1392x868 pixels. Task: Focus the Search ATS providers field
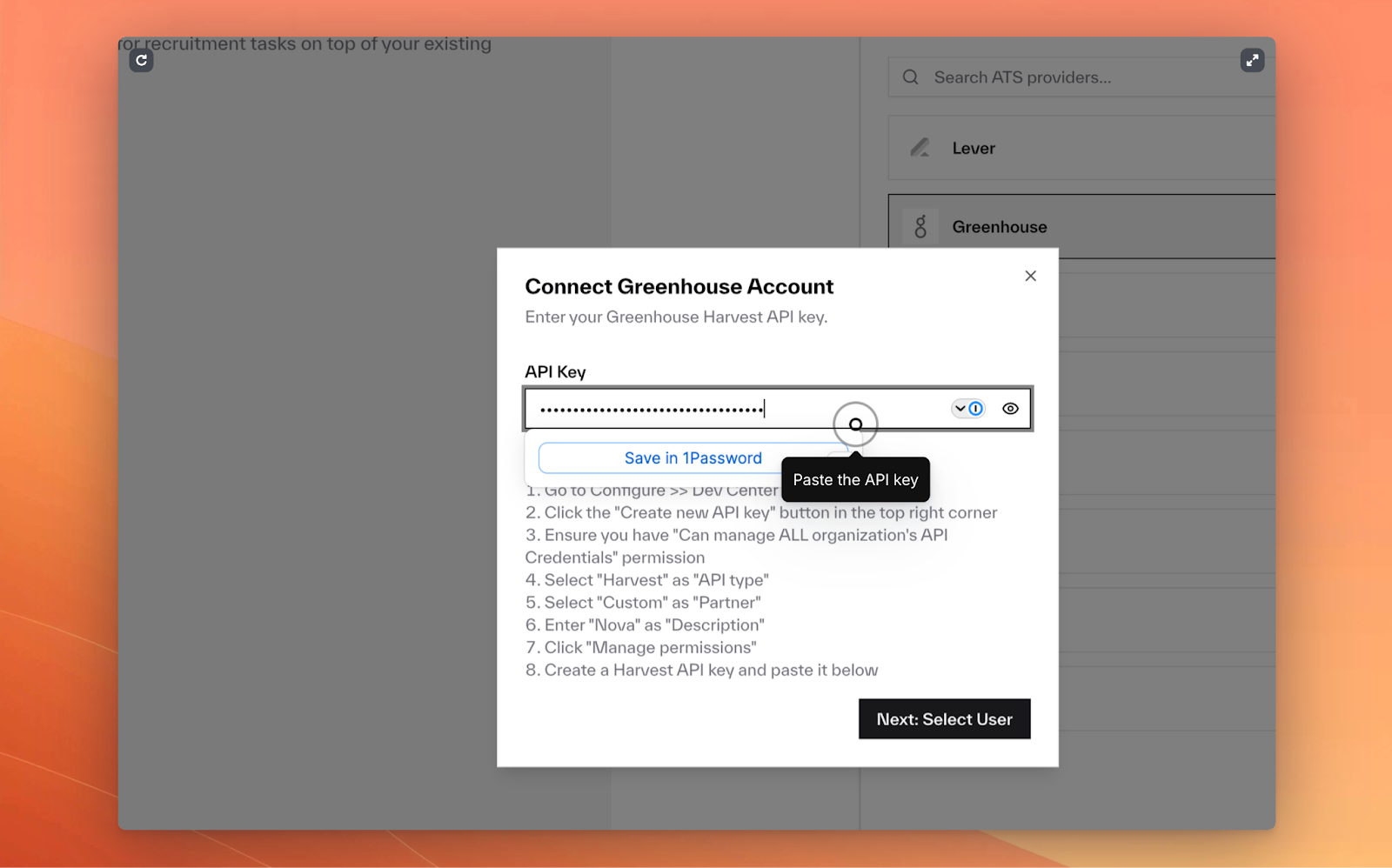point(1079,77)
